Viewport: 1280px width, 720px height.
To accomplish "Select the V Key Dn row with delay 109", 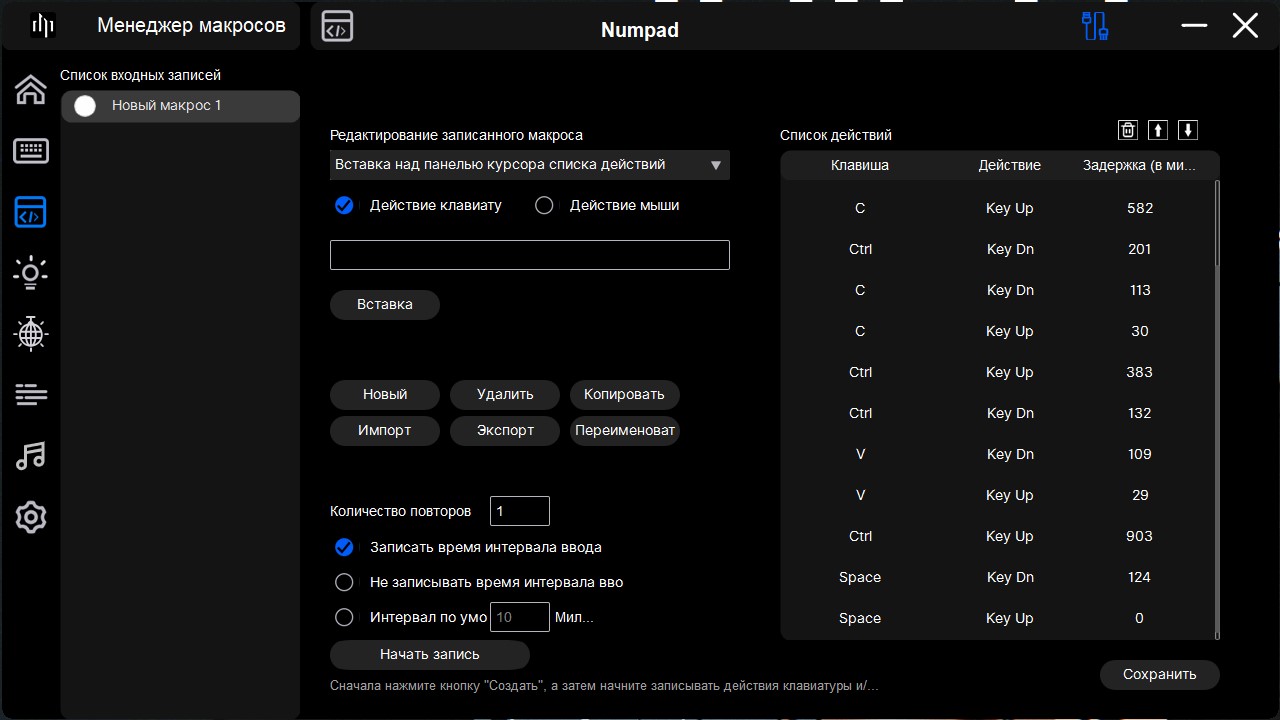I will (997, 454).
